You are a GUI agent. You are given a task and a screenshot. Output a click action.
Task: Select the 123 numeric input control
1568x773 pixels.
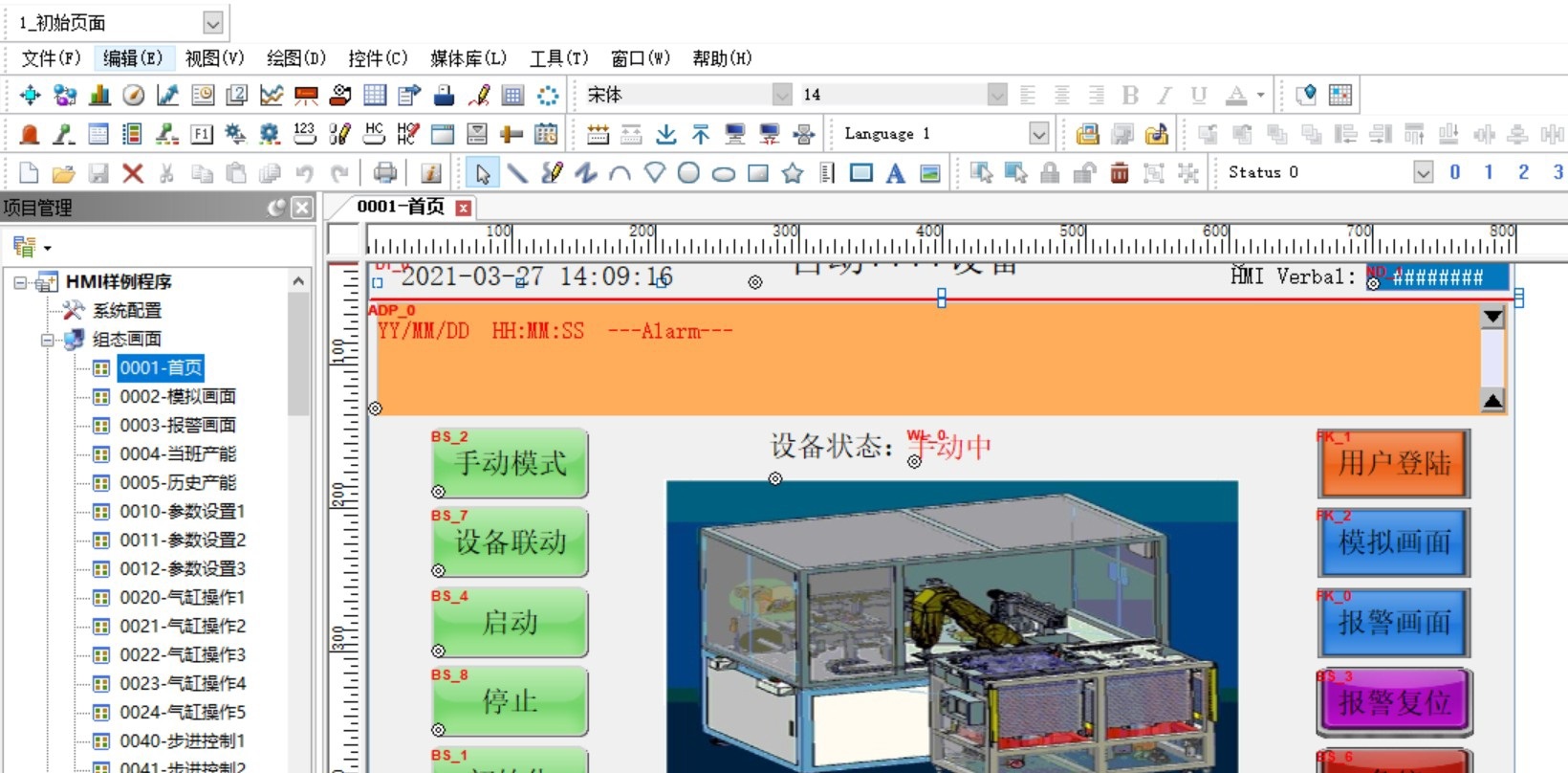[304, 134]
